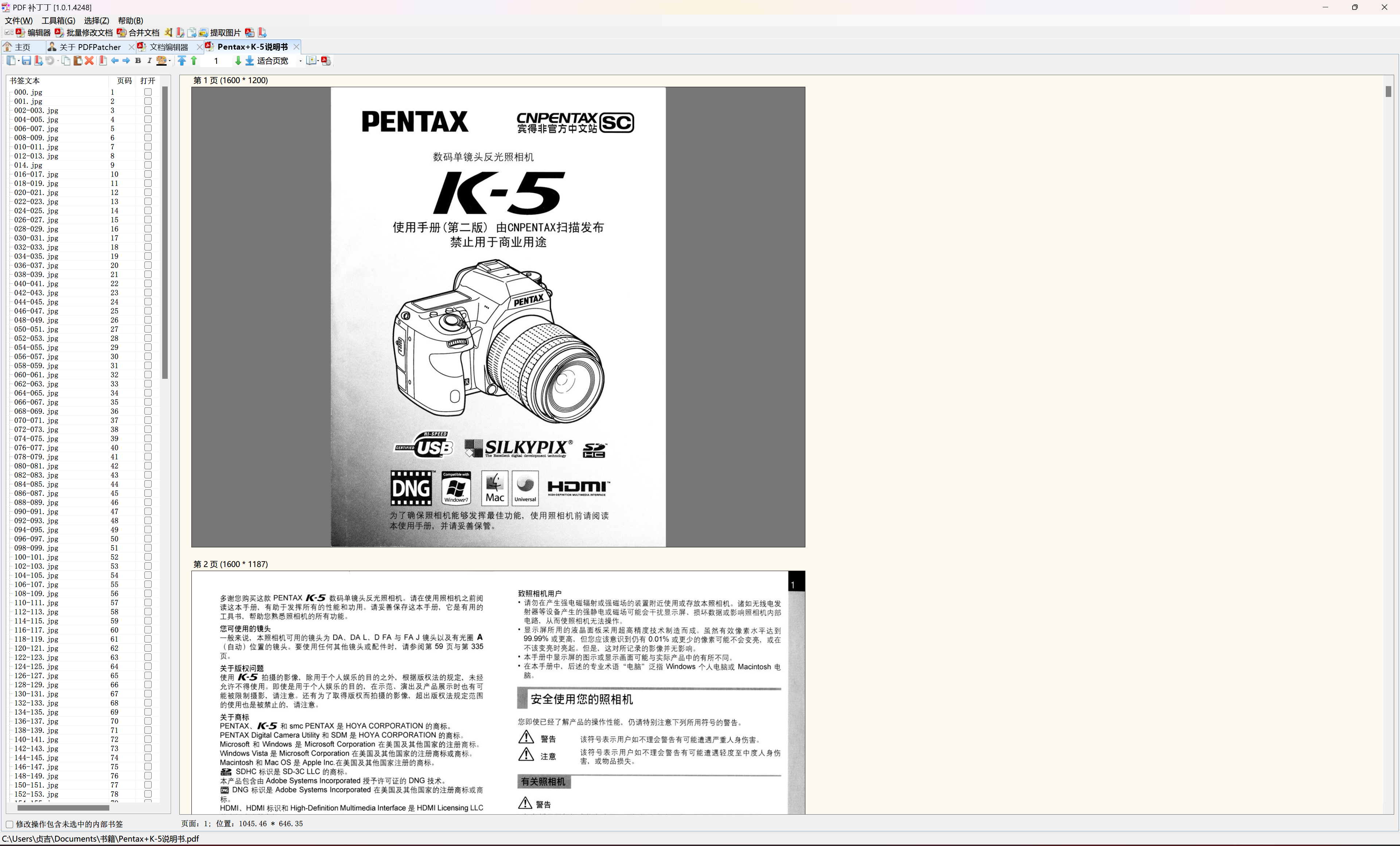1400x846 pixels.
Task: Expand the new document icon dropdown arrow
Action: tap(18, 61)
